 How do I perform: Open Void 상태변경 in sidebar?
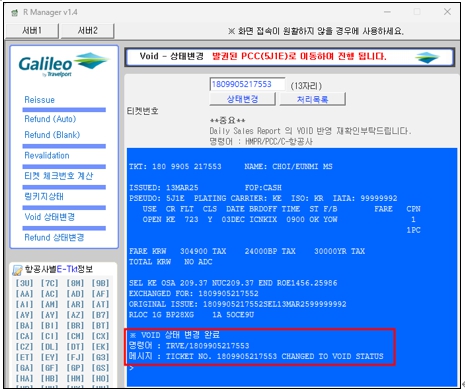click(50, 217)
